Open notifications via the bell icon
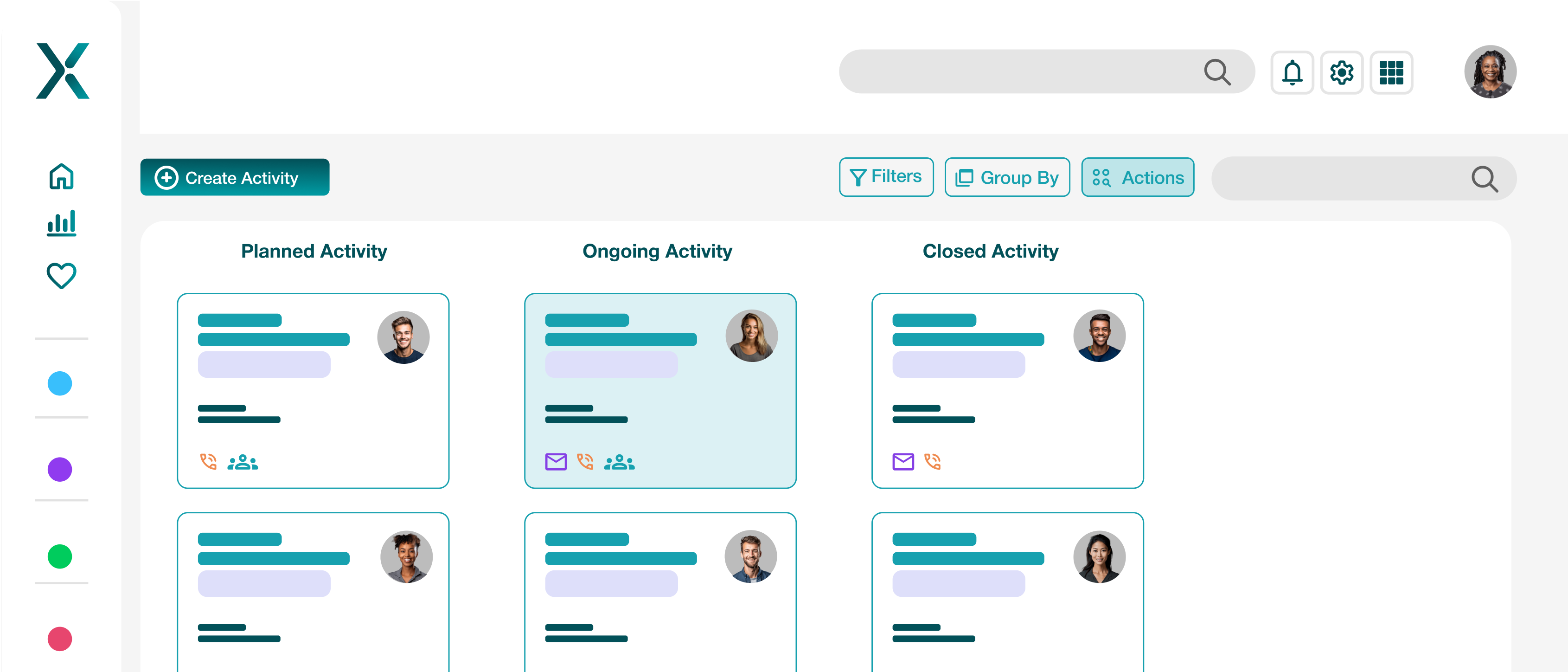The image size is (1568, 672). [1292, 72]
